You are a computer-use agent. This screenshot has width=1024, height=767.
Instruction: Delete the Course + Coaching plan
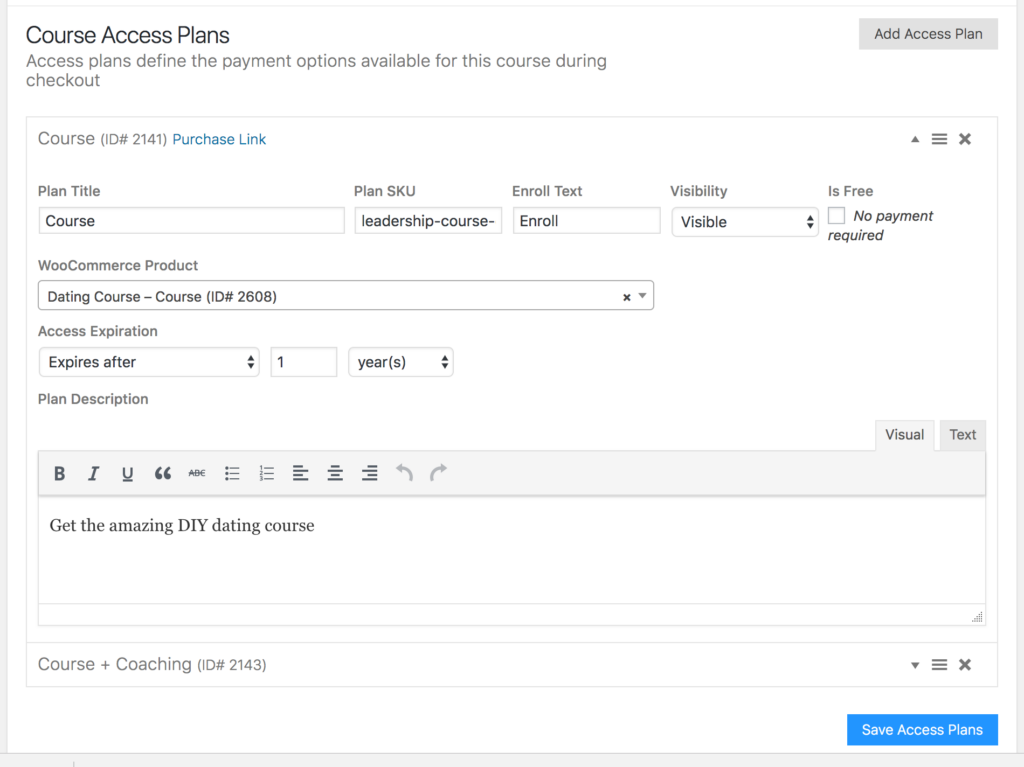coord(965,665)
